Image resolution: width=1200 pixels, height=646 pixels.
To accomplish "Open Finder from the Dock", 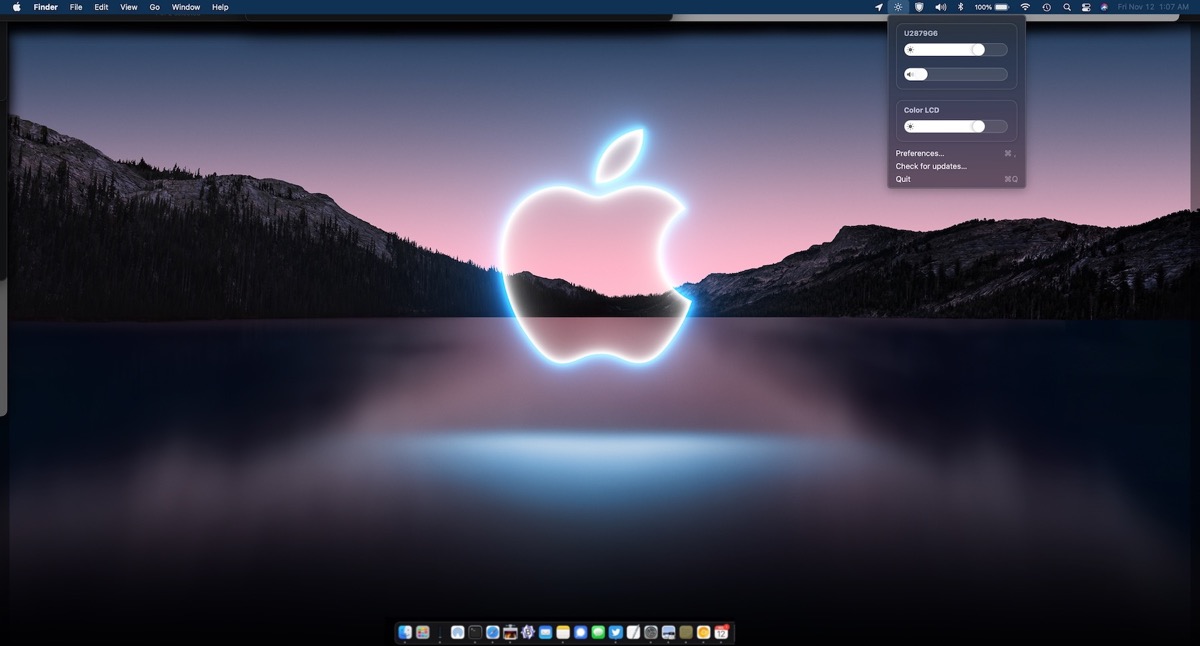I will 405,632.
